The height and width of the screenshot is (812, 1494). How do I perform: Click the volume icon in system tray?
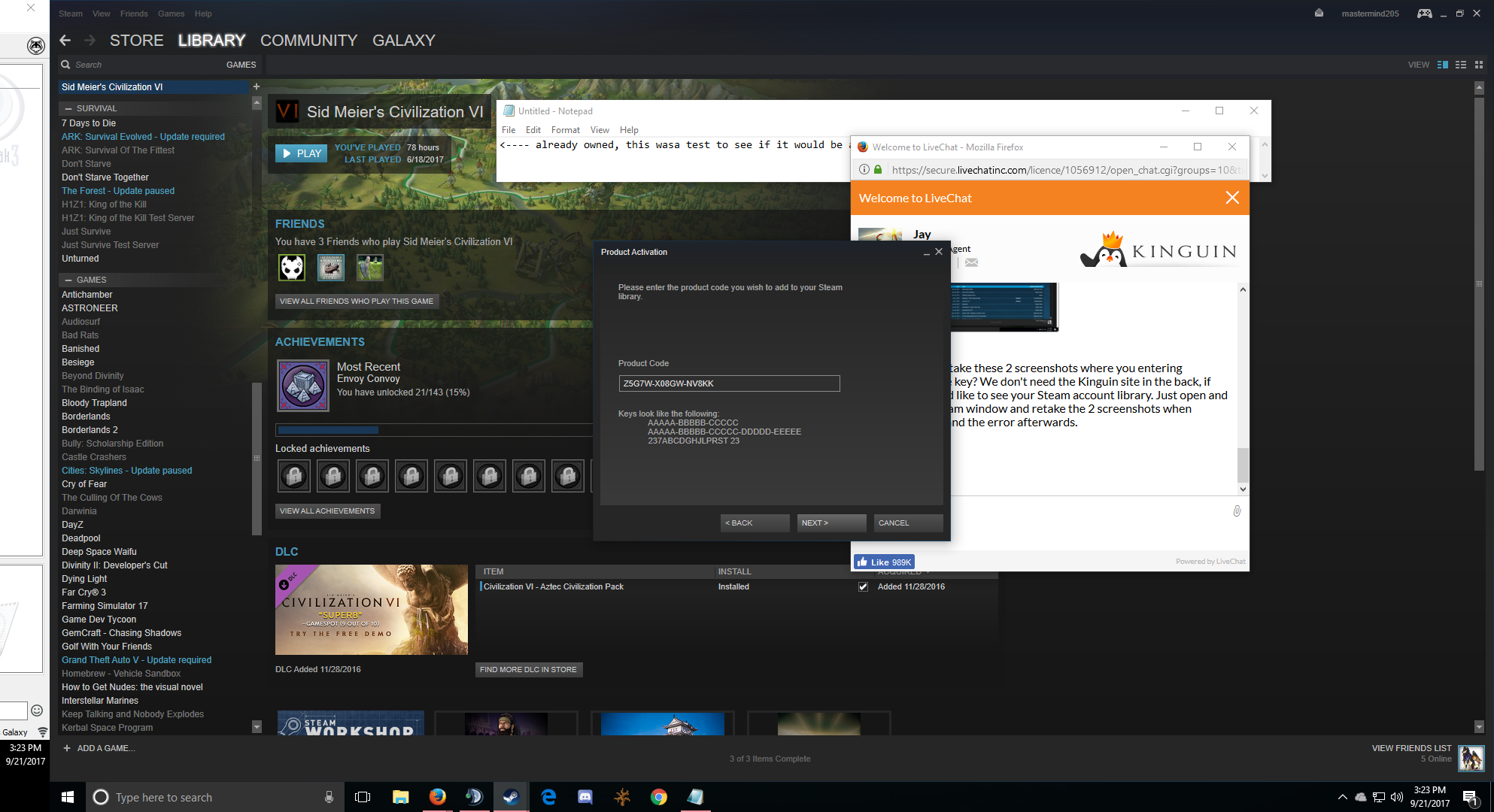pos(1397,797)
